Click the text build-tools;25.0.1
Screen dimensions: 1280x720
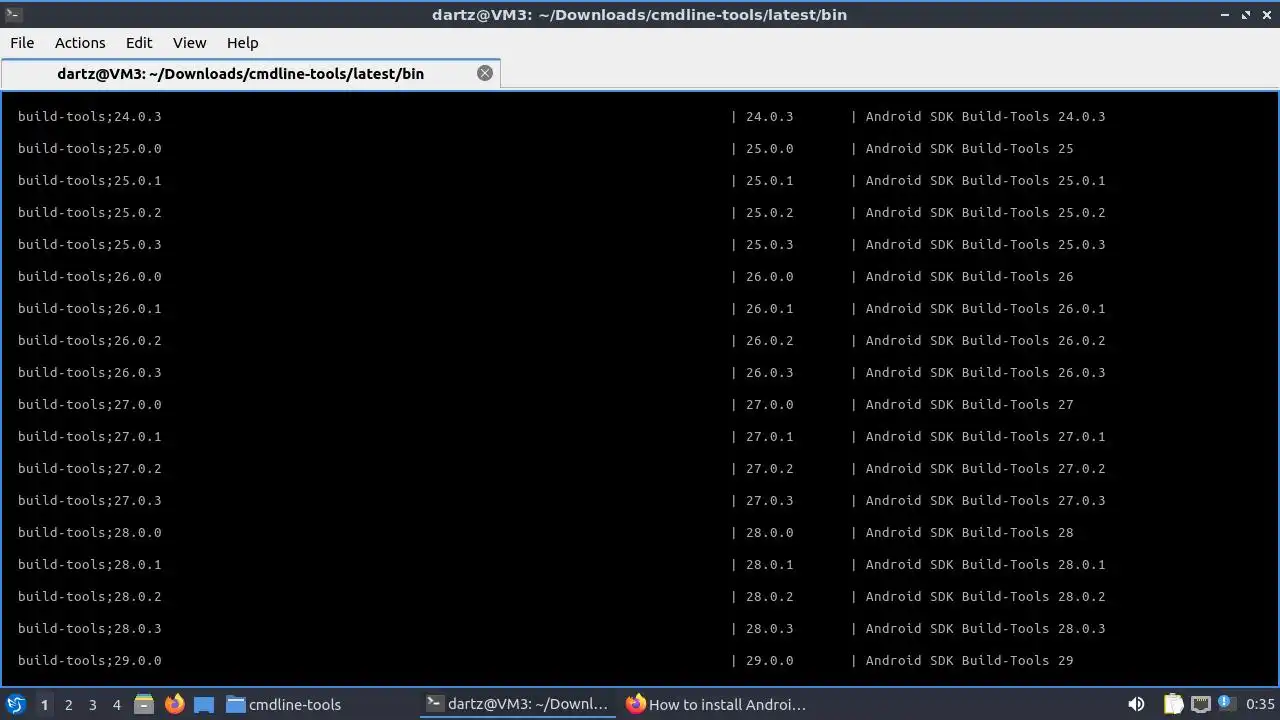click(x=90, y=181)
